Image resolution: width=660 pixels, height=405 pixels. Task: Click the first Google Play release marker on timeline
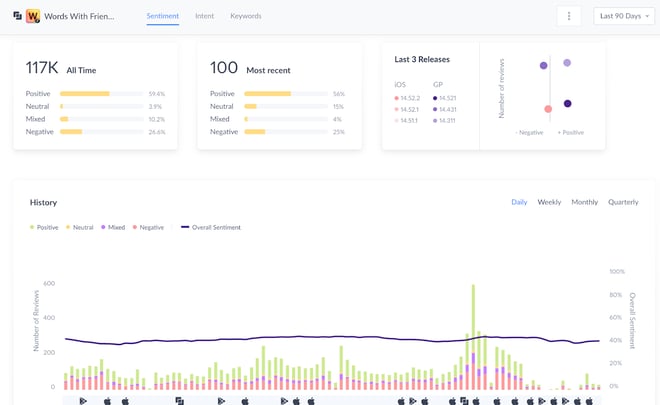tap(84, 400)
